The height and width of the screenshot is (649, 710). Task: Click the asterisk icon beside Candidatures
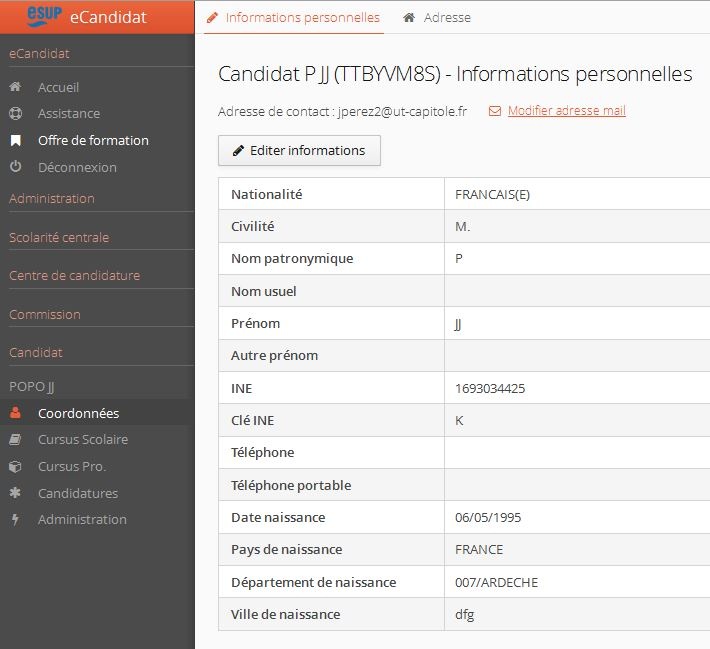click(x=15, y=493)
